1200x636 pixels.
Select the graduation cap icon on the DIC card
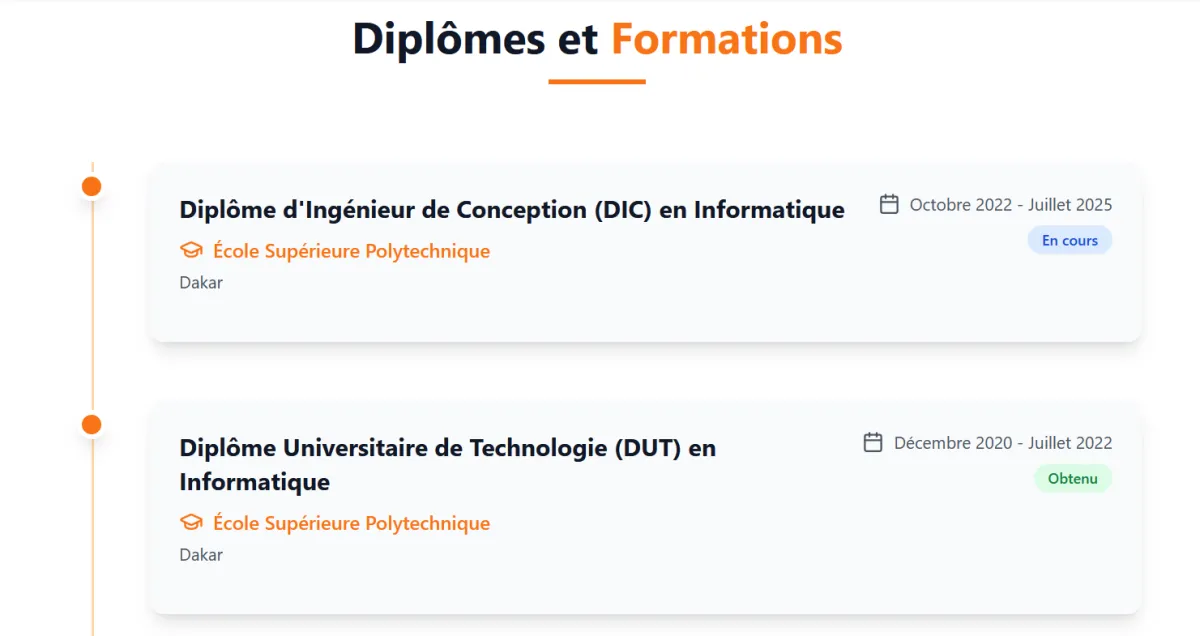(190, 250)
